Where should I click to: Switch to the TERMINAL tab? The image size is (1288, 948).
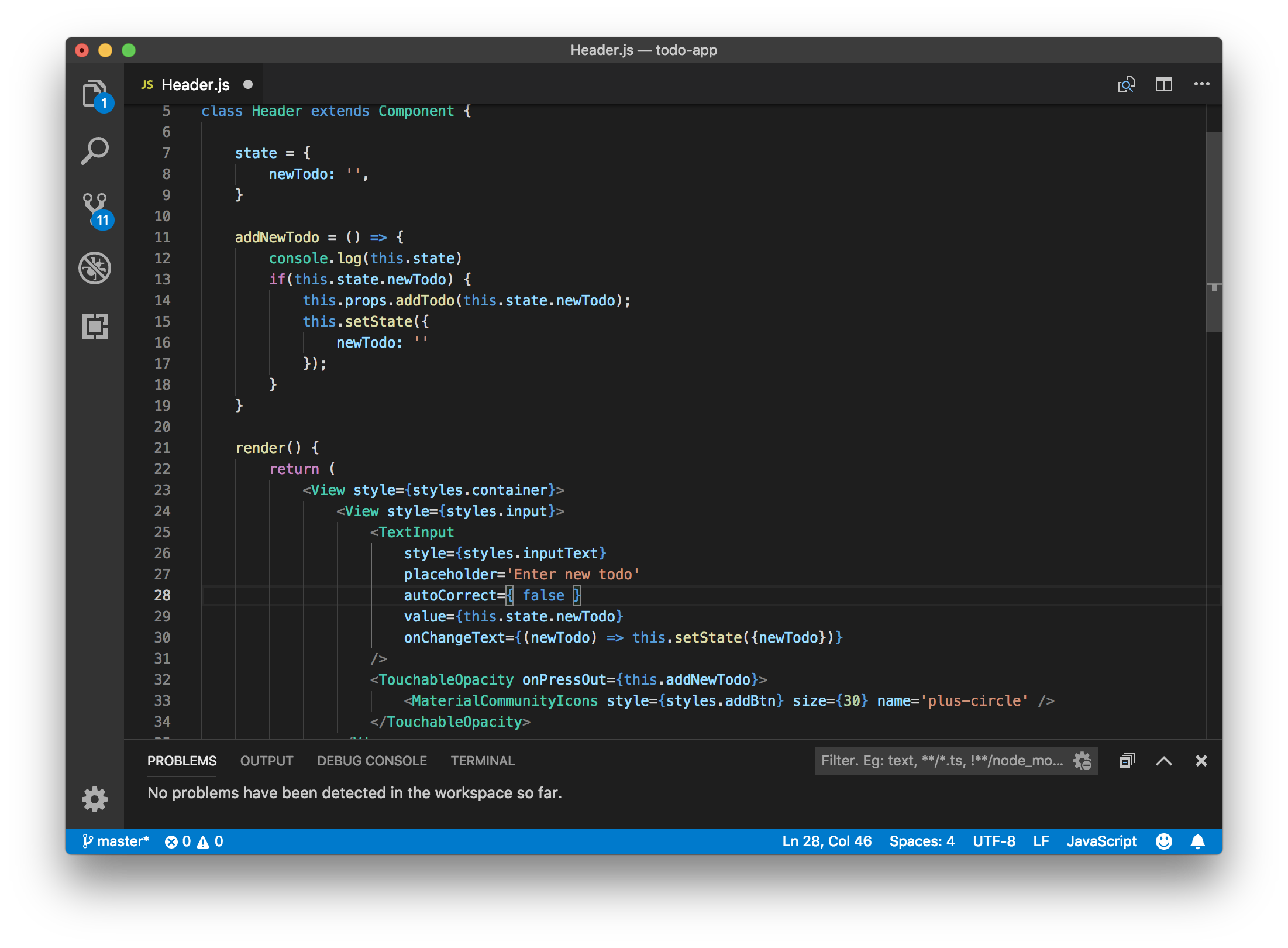coord(482,761)
